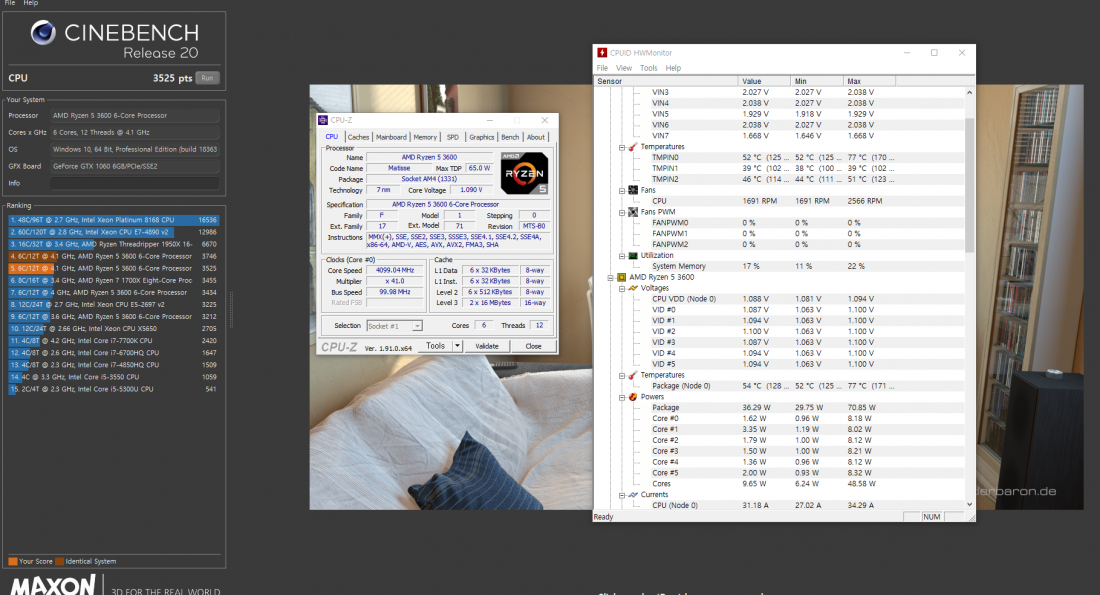Collapse the AMD Ryzen 5 3600 tree node
The height and width of the screenshot is (595, 1100).
[x=611, y=277]
